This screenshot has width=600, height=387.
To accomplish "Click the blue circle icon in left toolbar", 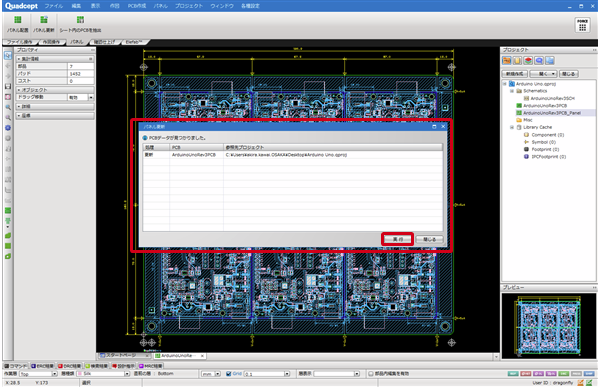I will (8, 128).
